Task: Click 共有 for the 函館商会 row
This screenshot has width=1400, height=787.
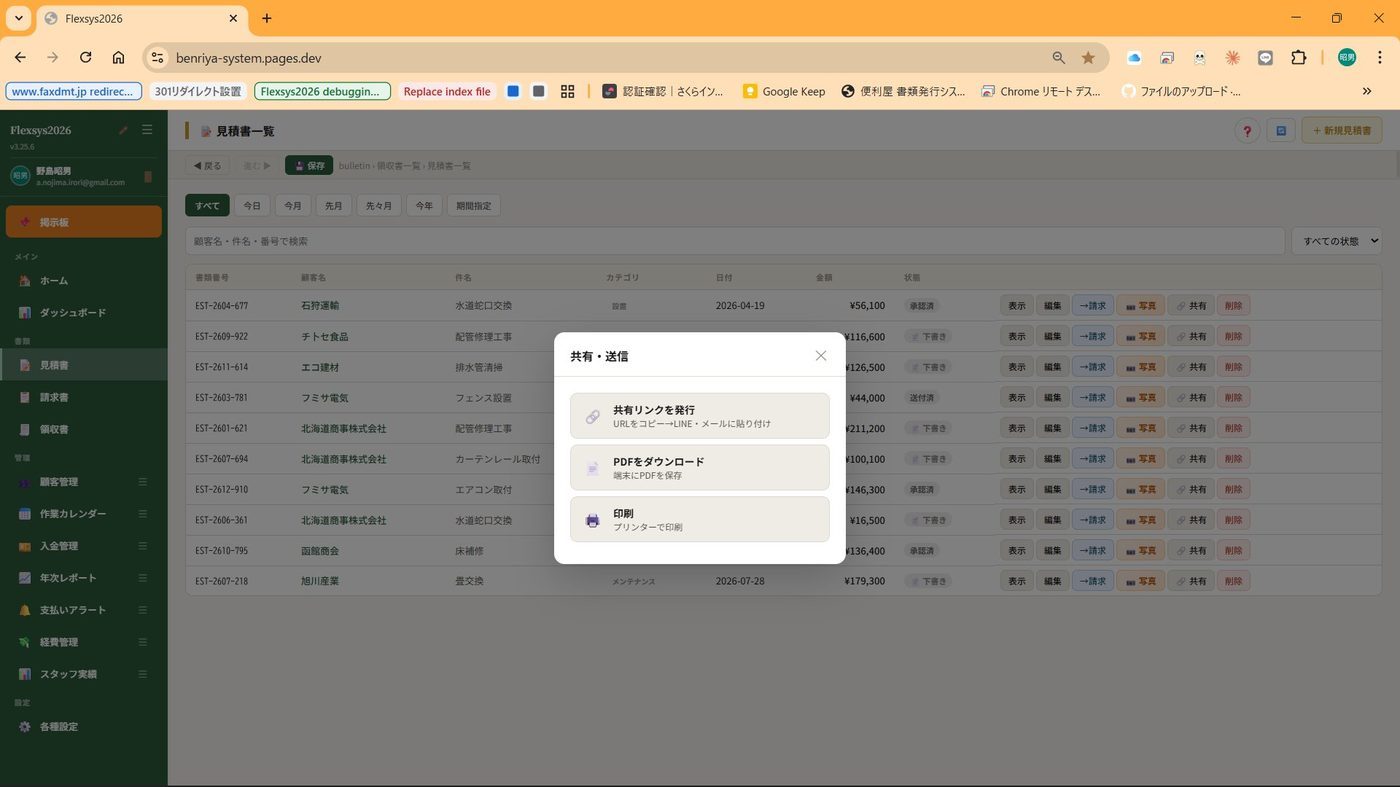Action: [1191, 551]
